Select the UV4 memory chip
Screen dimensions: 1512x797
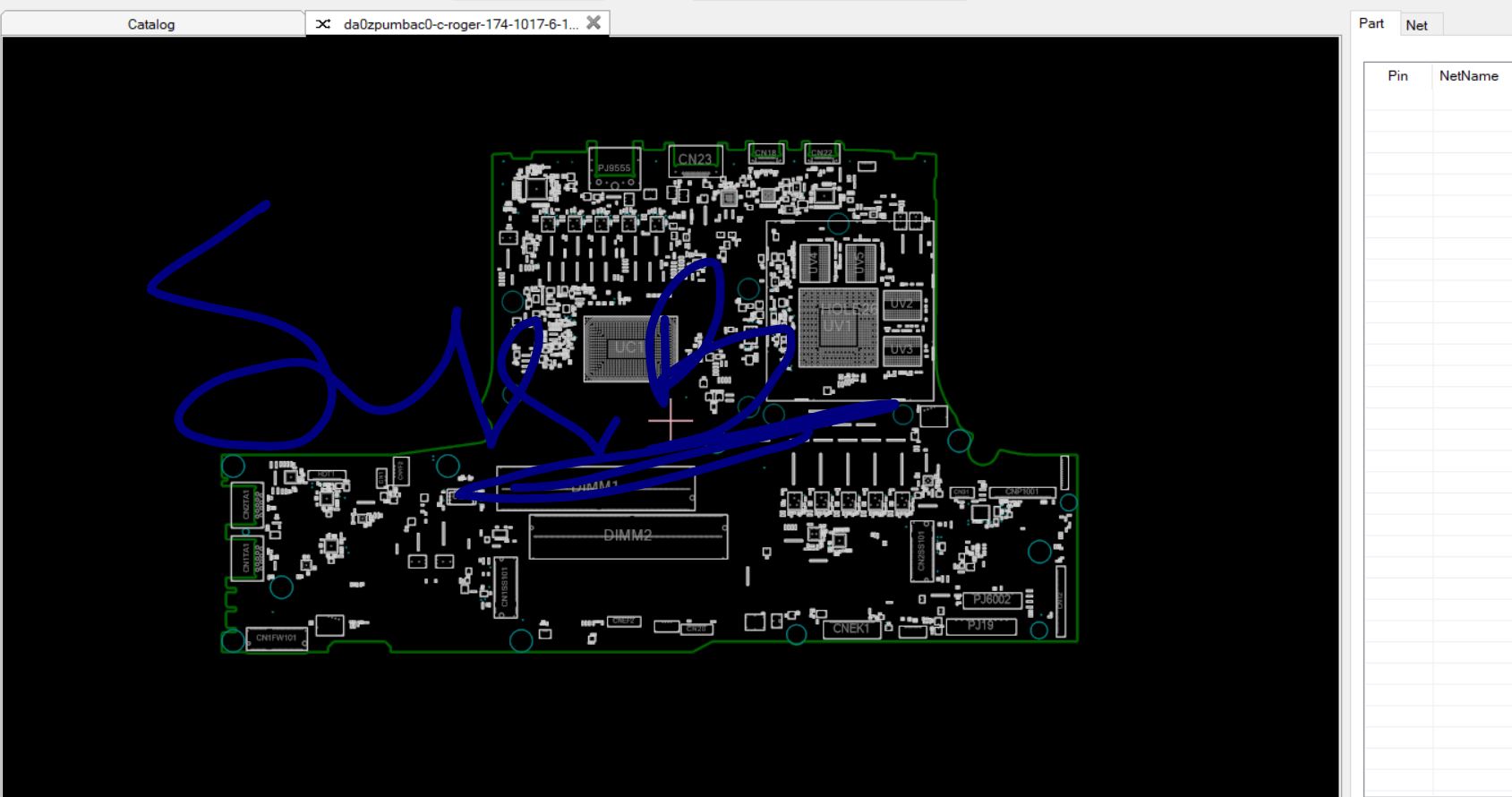[x=814, y=262]
